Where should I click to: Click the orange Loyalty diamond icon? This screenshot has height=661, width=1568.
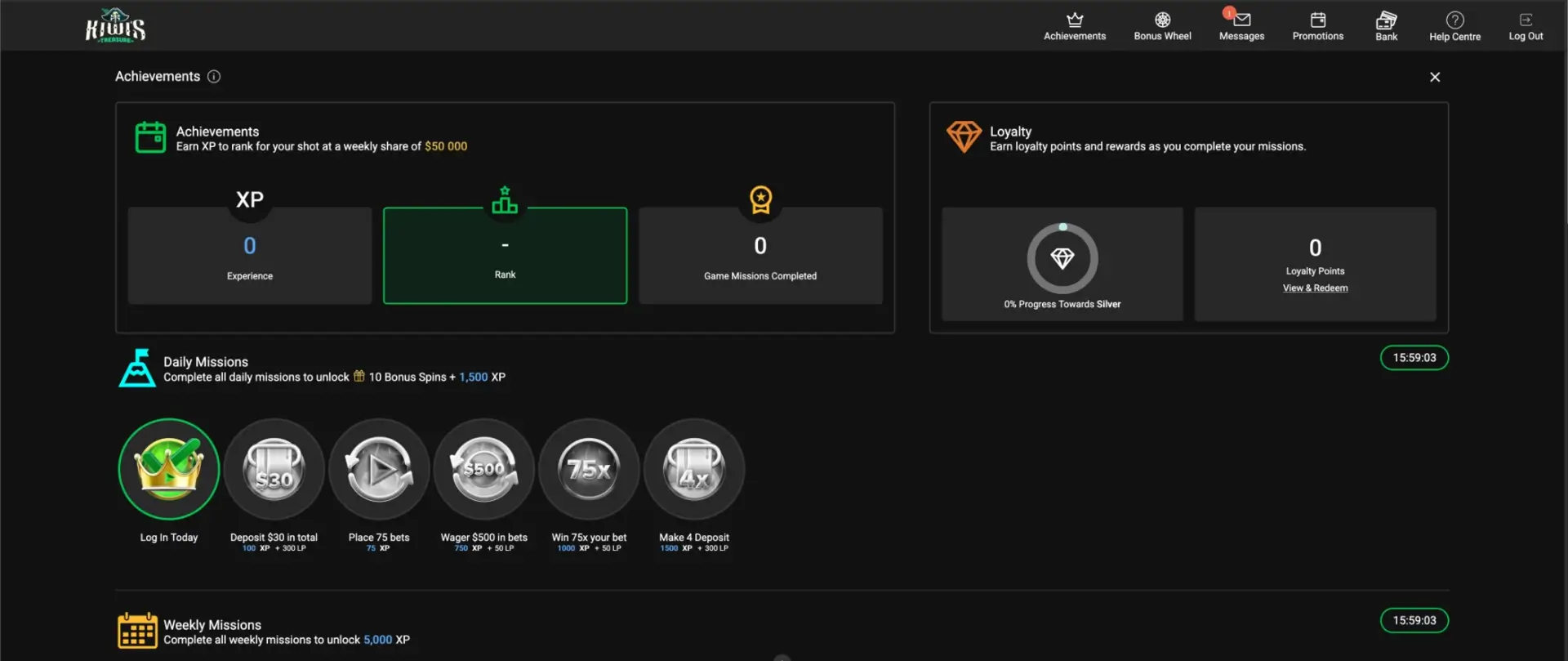pyautogui.click(x=964, y=136)
